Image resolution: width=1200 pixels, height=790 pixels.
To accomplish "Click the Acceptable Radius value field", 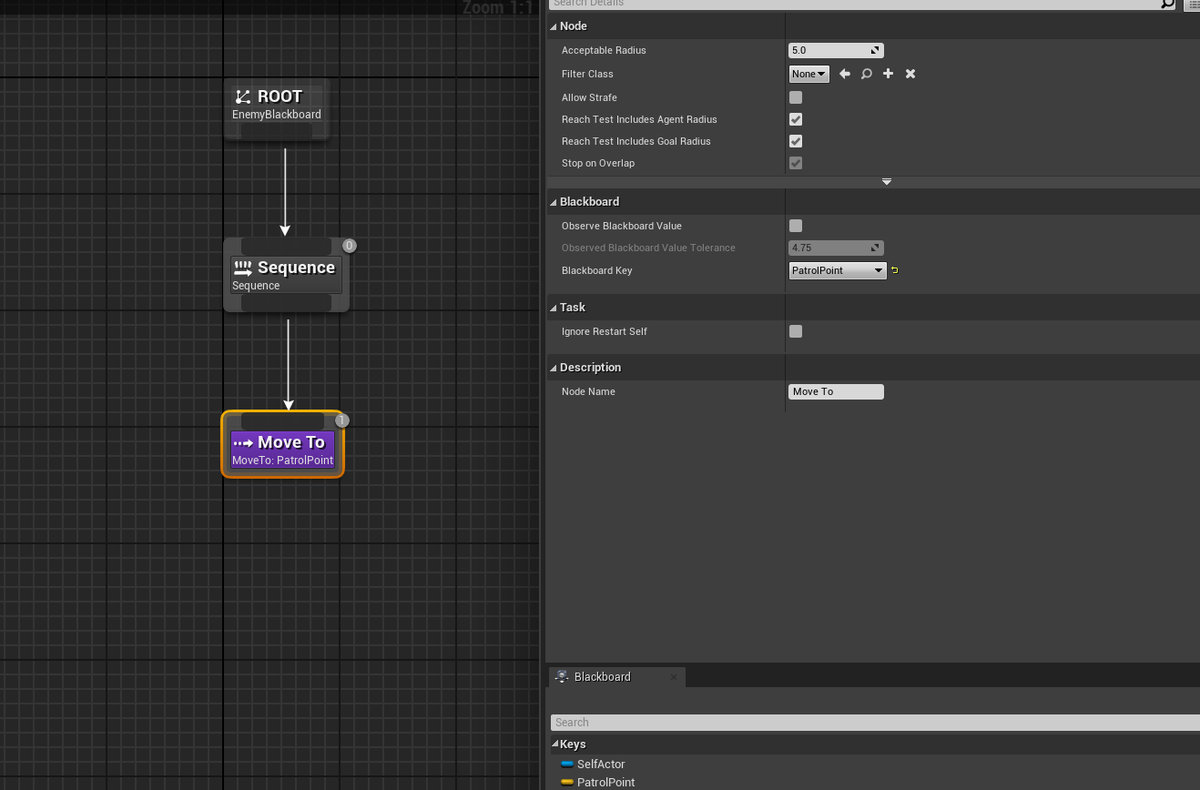I will [836, 50].
